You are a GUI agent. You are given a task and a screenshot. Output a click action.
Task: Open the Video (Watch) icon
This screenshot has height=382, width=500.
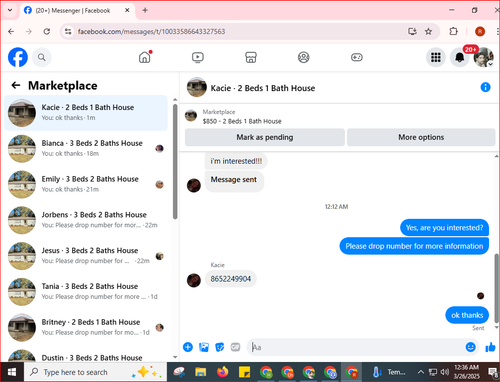tap(198, 57)
